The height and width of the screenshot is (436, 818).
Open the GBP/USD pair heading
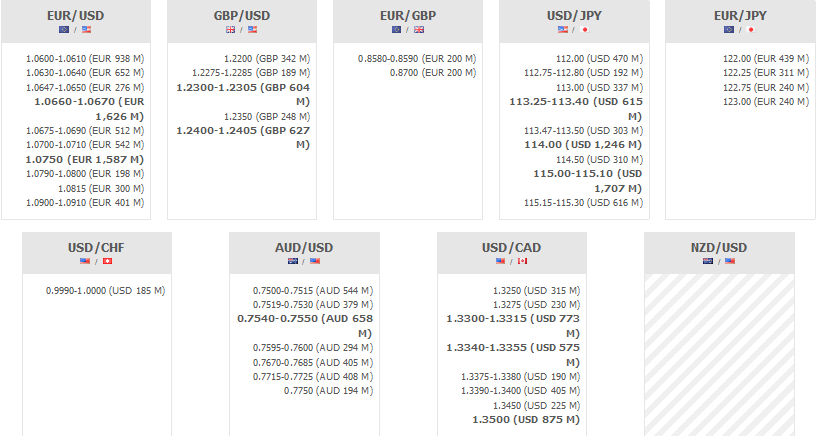(242, 16)
